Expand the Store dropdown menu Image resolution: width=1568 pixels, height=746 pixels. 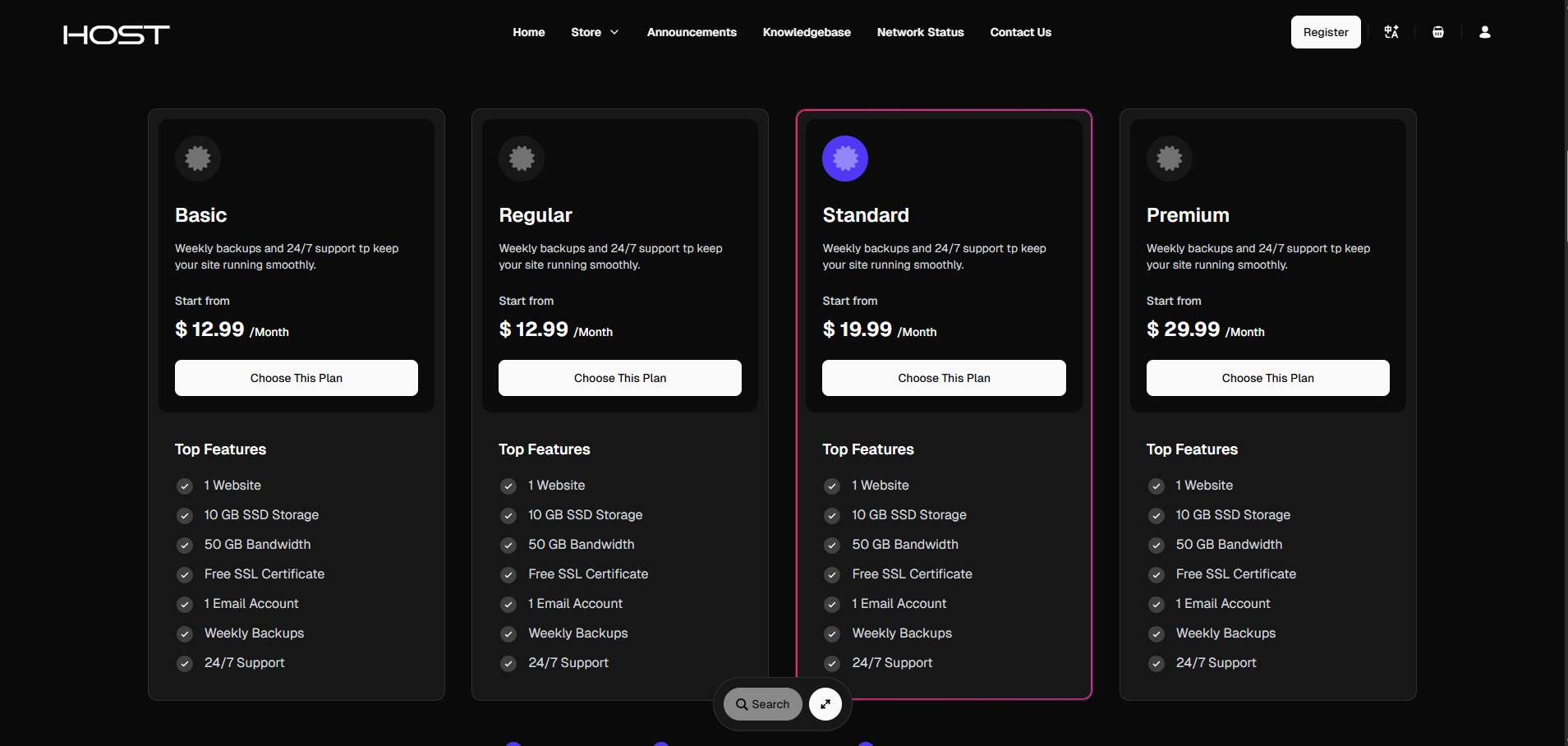[595, 32]
